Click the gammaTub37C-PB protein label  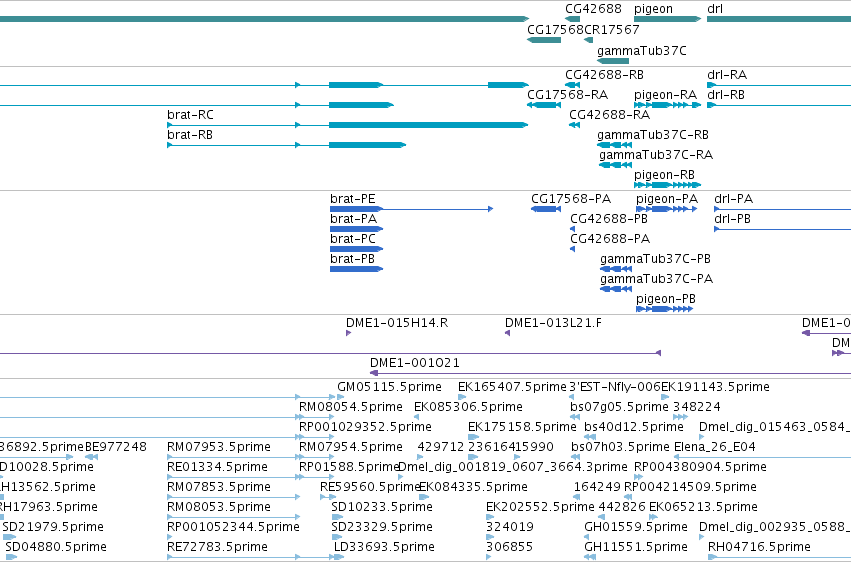(656, 259)
